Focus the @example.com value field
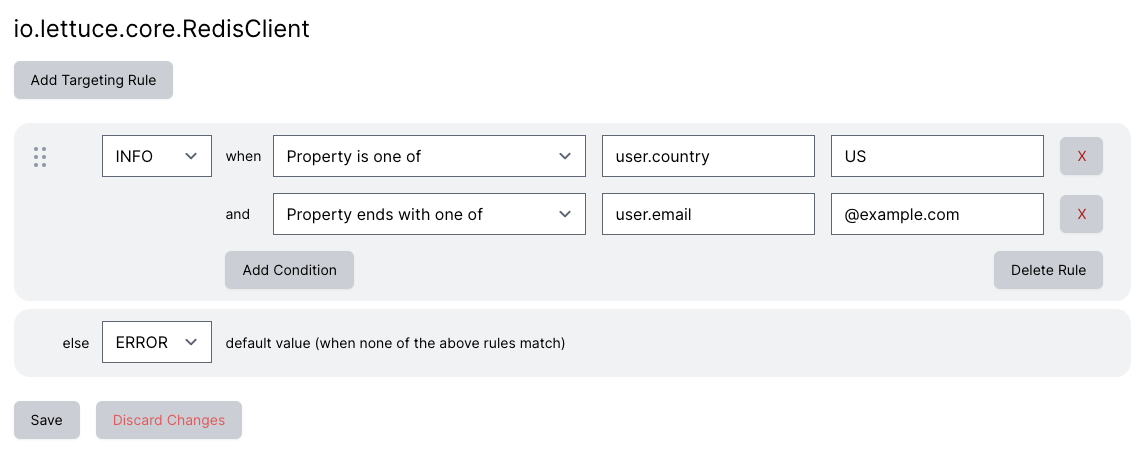The image size is (1146, 453). pyautogui.click(x=937, y=214)
